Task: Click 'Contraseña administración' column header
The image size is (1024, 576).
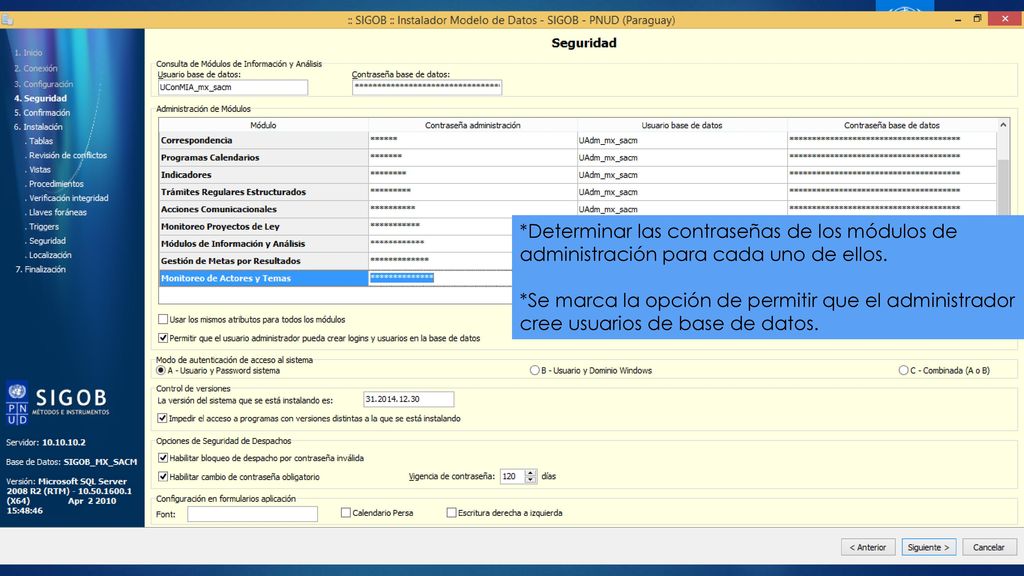Action: click(x=473, y=125)
